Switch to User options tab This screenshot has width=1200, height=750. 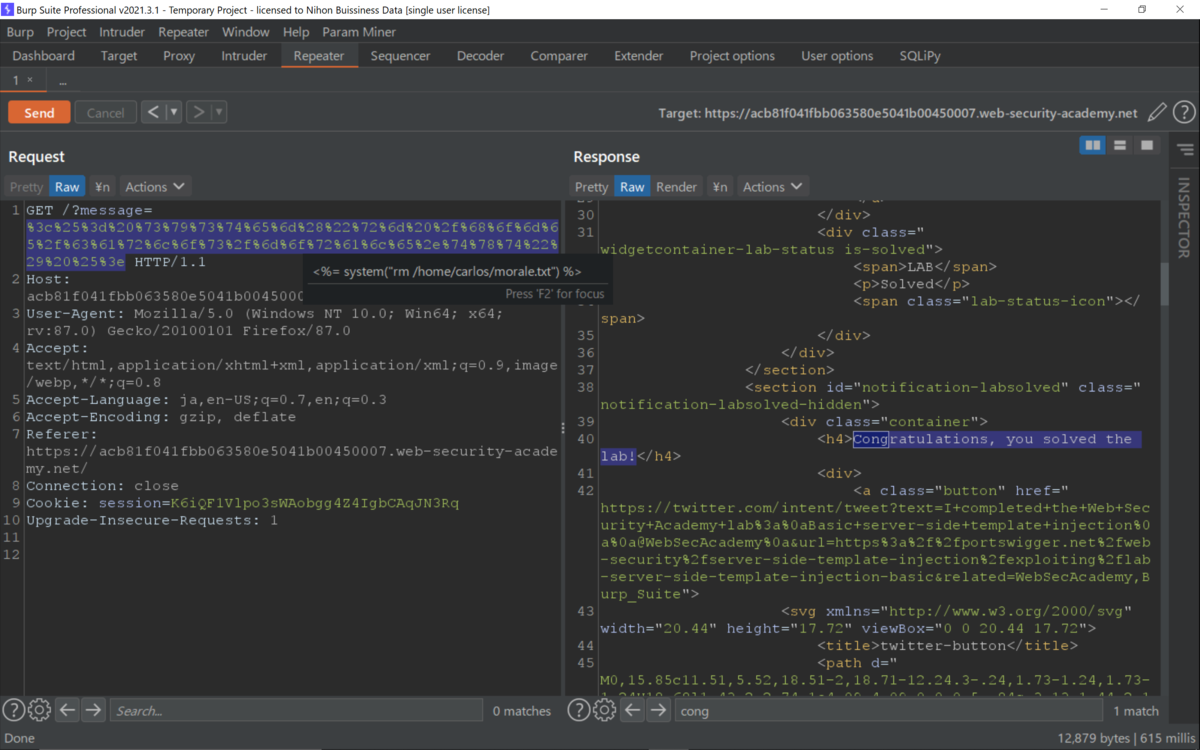[x=837, y=56]
